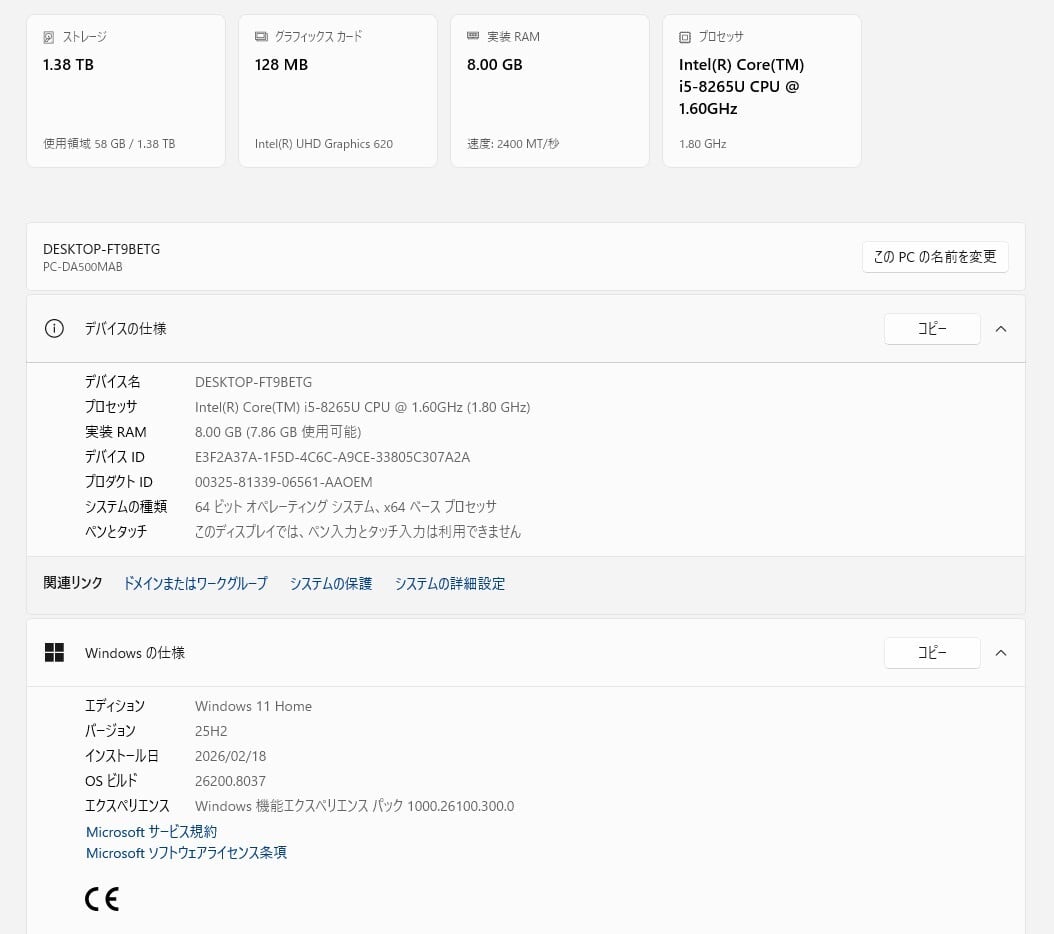This screenshot has width=1054, height=934.
Task: Copy the Windows の仕様 details with コピー
Action: click(932, 653)
